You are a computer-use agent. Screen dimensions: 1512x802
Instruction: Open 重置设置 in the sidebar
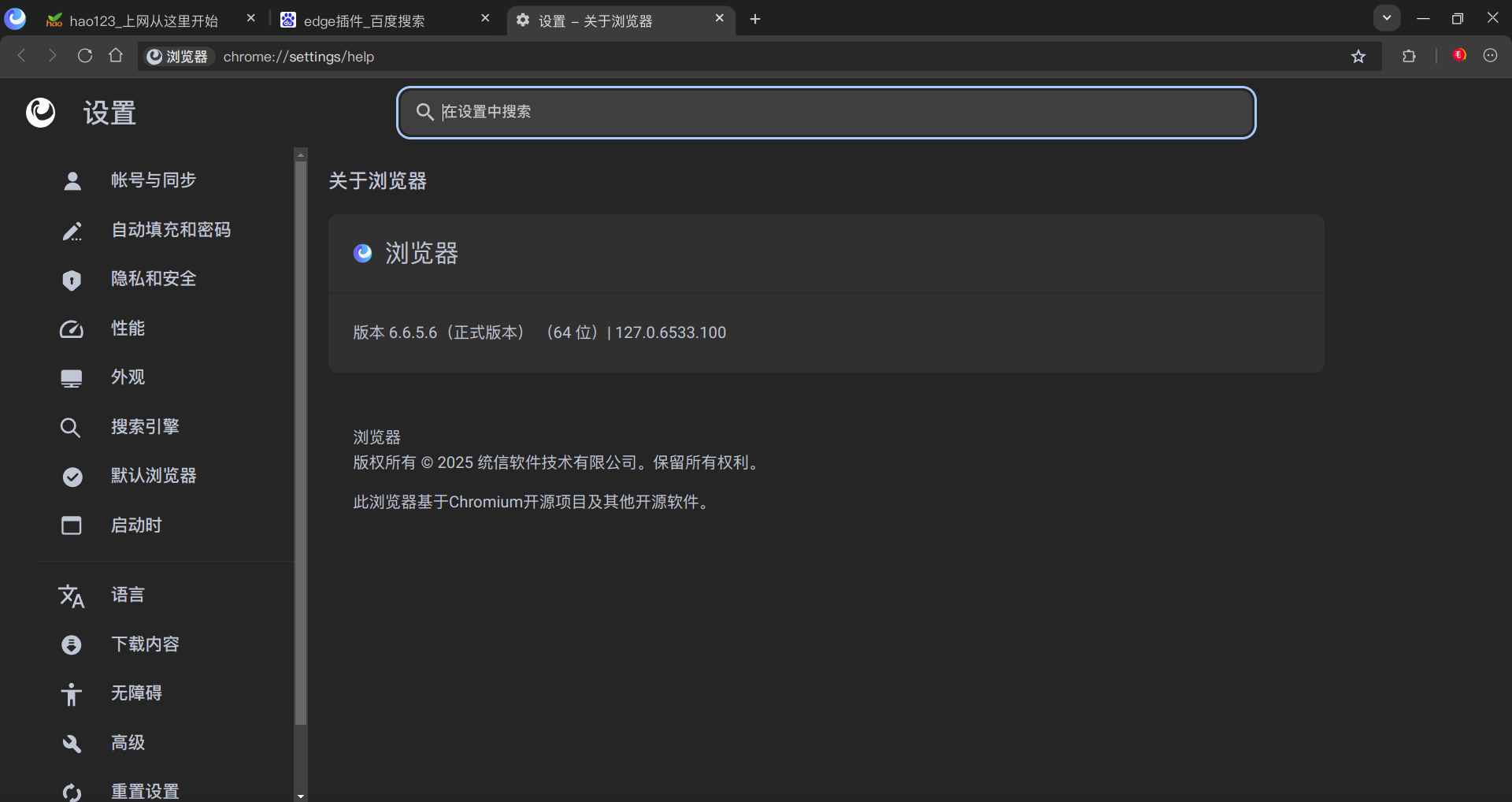tap(145, 792)
